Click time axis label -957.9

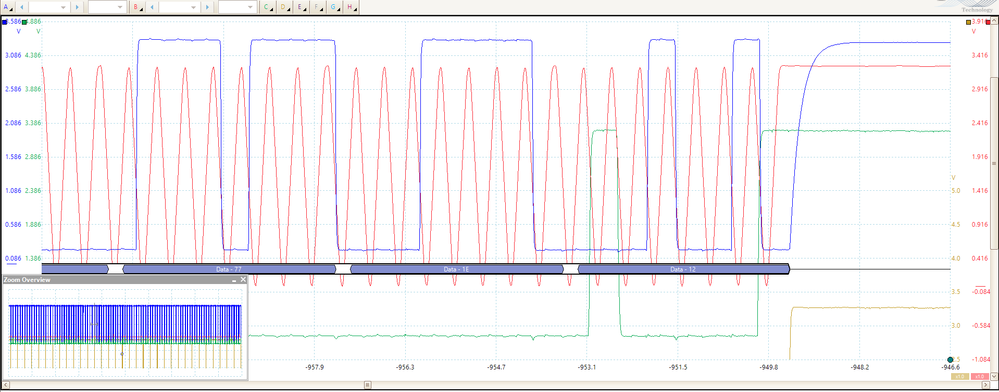315,368
